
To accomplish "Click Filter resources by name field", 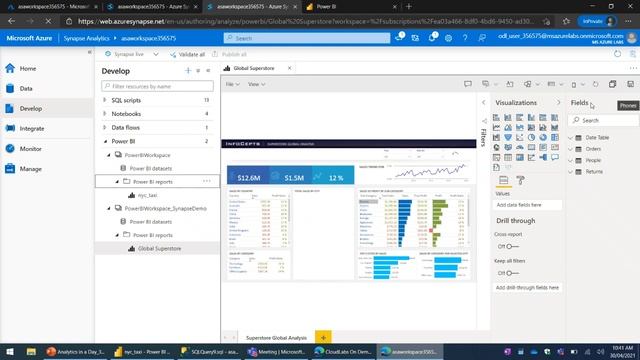I will (158, 86).
